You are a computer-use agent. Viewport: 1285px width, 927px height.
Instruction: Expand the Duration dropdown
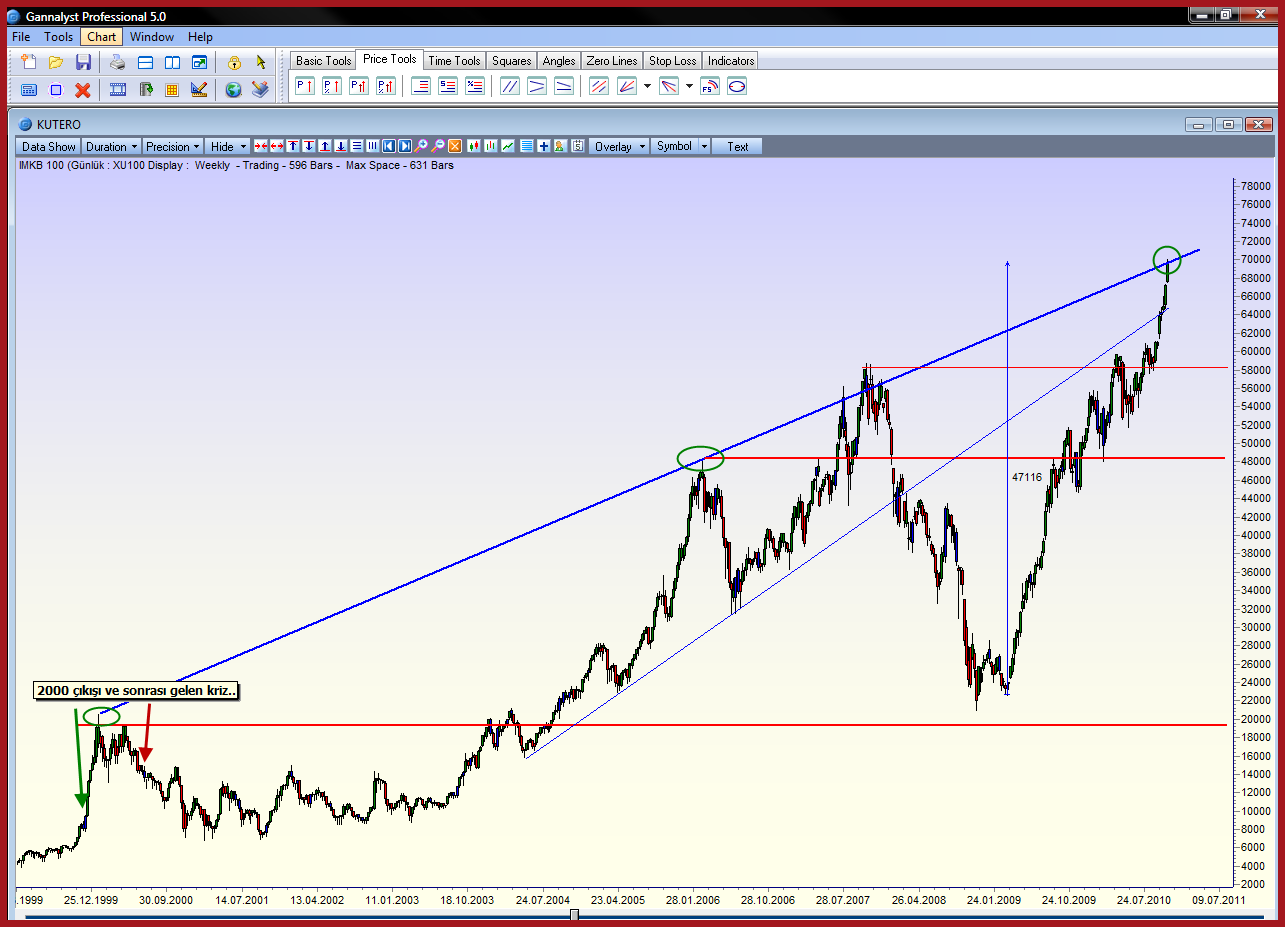pyautogui.click(x=110, y=146)
